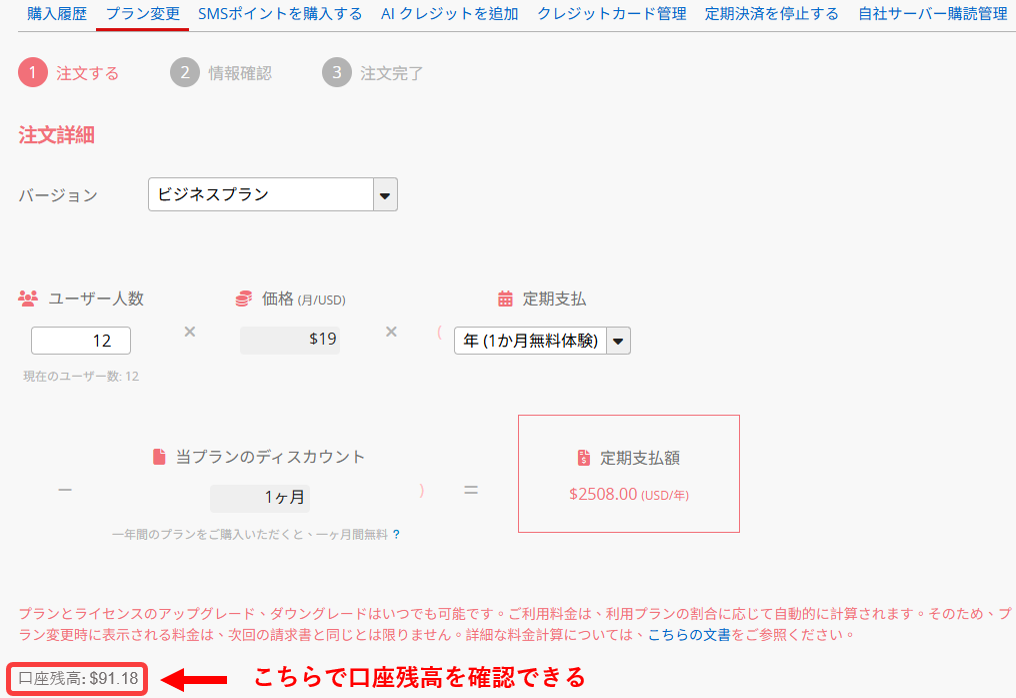Click step 3 注文完了 circle

pyautogui.click(x=337, y=73)
